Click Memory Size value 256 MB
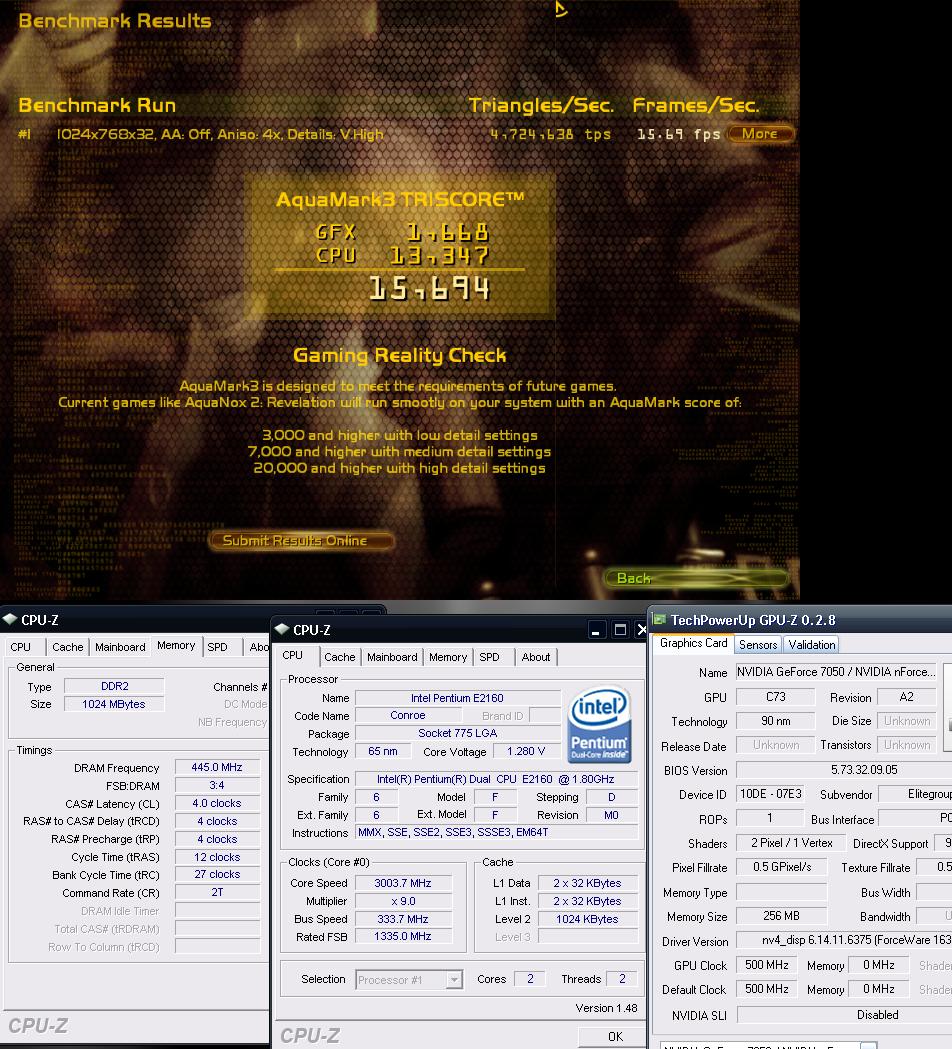The width and height of the screenshot is (952, 1049). tap(781, 916)
